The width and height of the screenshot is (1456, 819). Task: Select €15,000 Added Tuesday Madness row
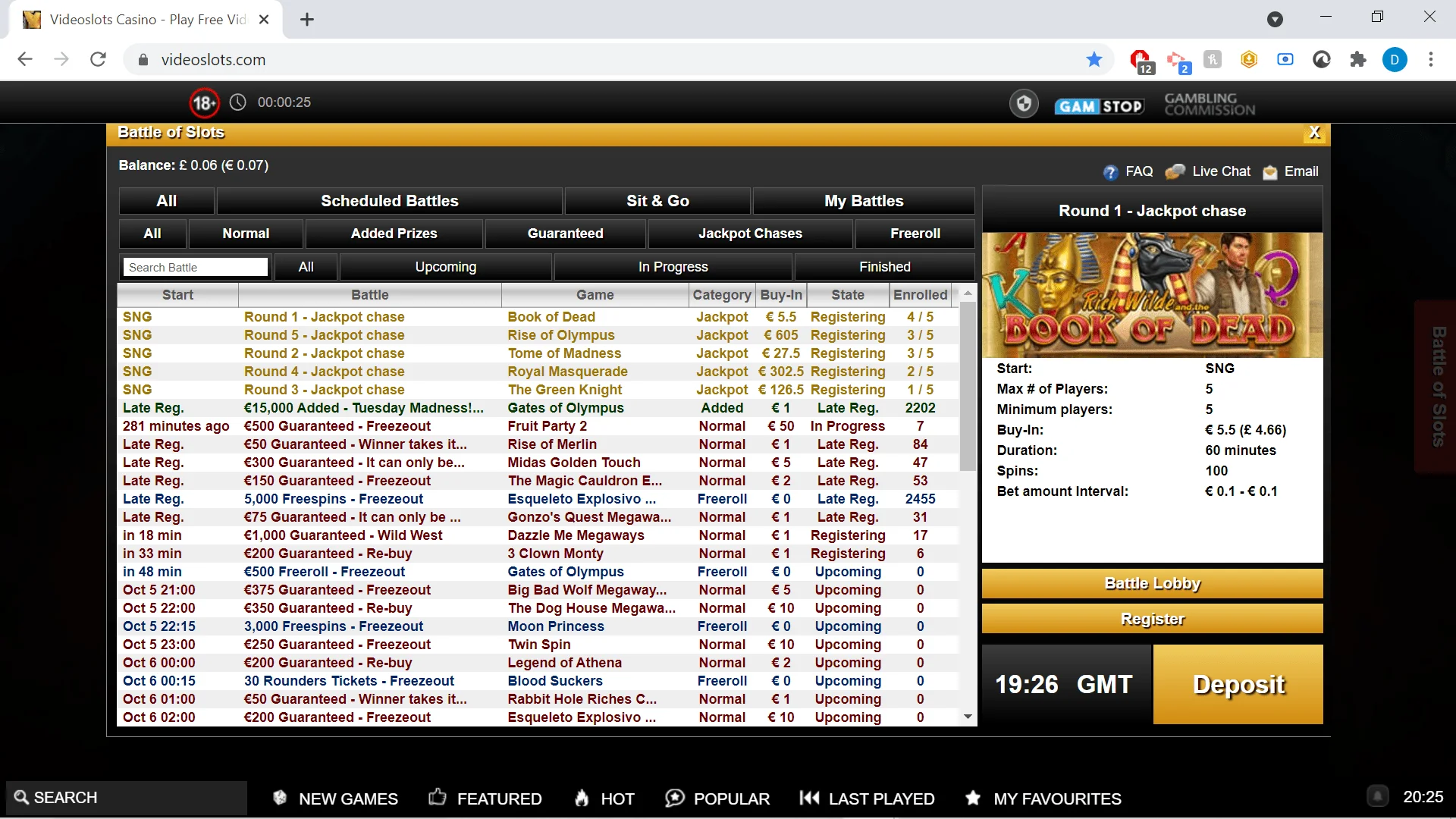[x=538, y=408]
